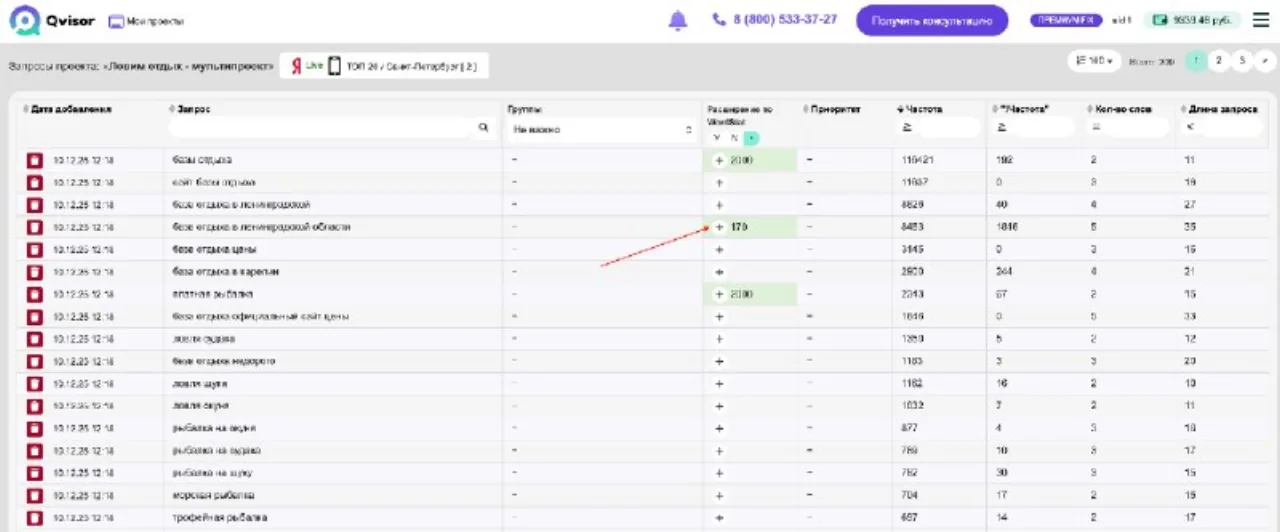This screenshot has width=1280, height=532.
Task: Delete the query 'базы отдыха' with trash icon
Action: [x=35, y=160]
